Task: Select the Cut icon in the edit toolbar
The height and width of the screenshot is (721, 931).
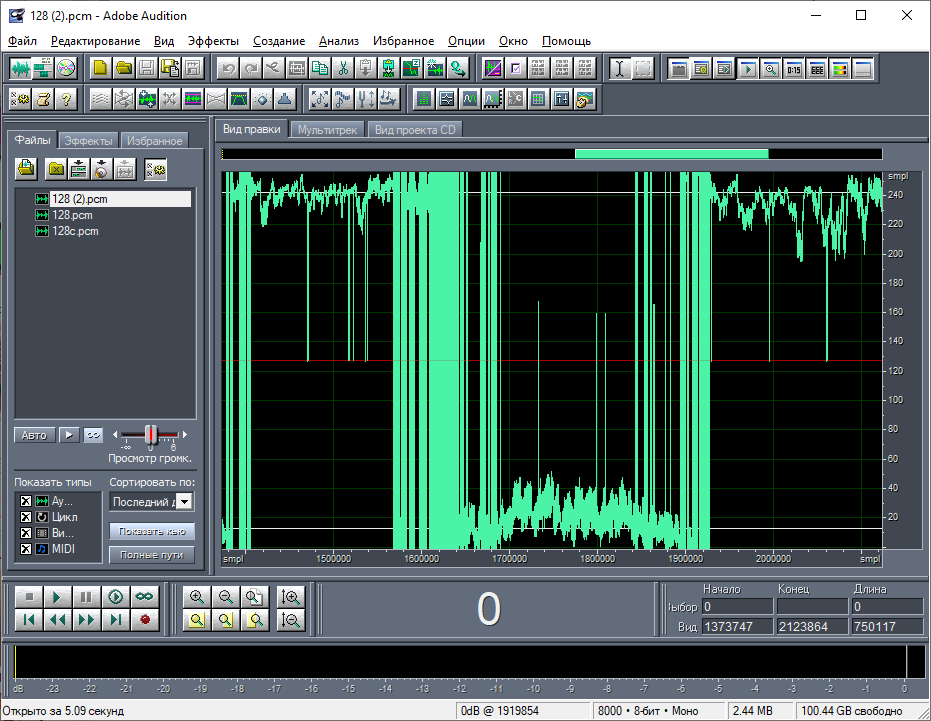Action: tap(343, 68)
